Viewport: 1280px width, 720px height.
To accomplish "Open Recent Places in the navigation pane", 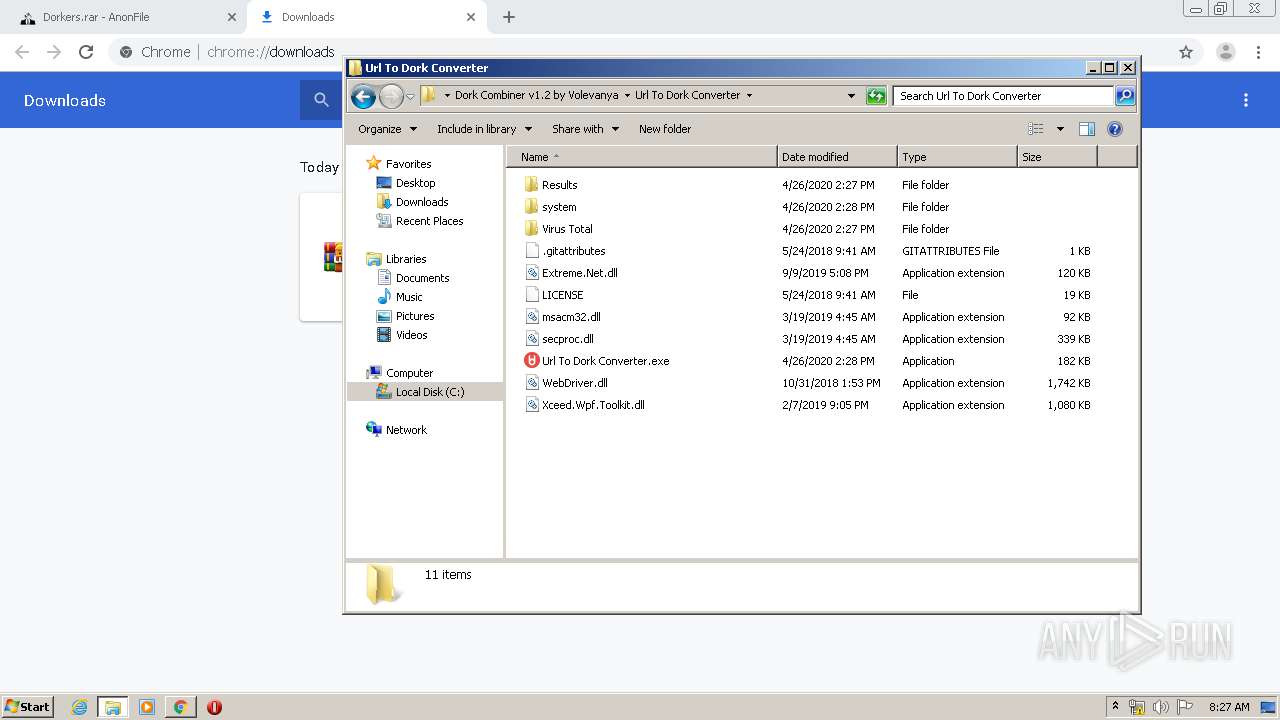I will 429,221.
